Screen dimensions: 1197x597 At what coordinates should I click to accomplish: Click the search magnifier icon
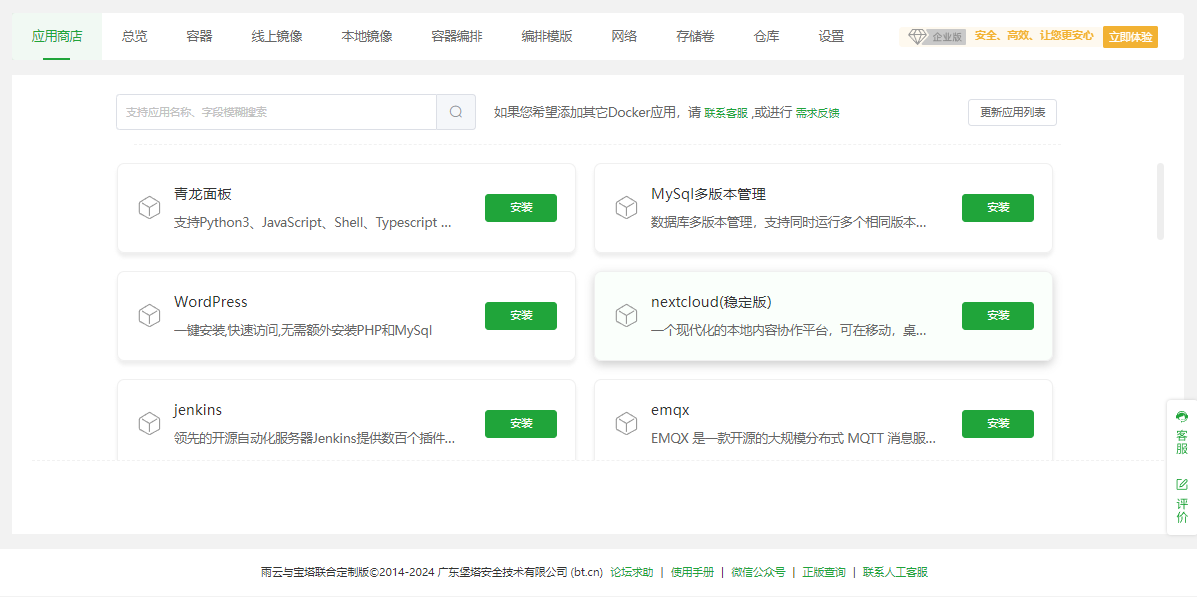coord(455,112)
